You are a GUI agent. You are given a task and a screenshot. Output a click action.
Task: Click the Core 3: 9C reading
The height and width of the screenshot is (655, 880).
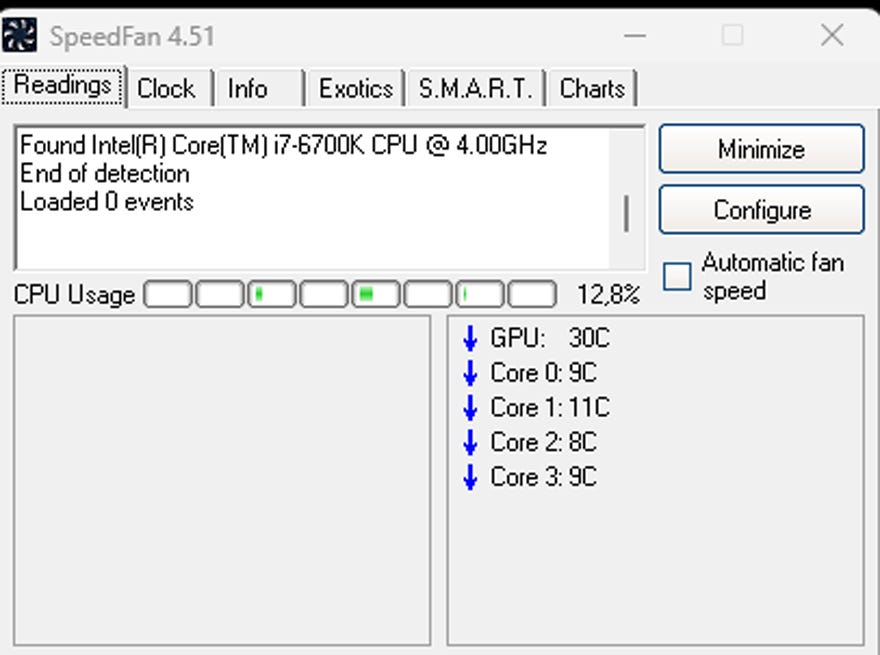click(543, 477)
